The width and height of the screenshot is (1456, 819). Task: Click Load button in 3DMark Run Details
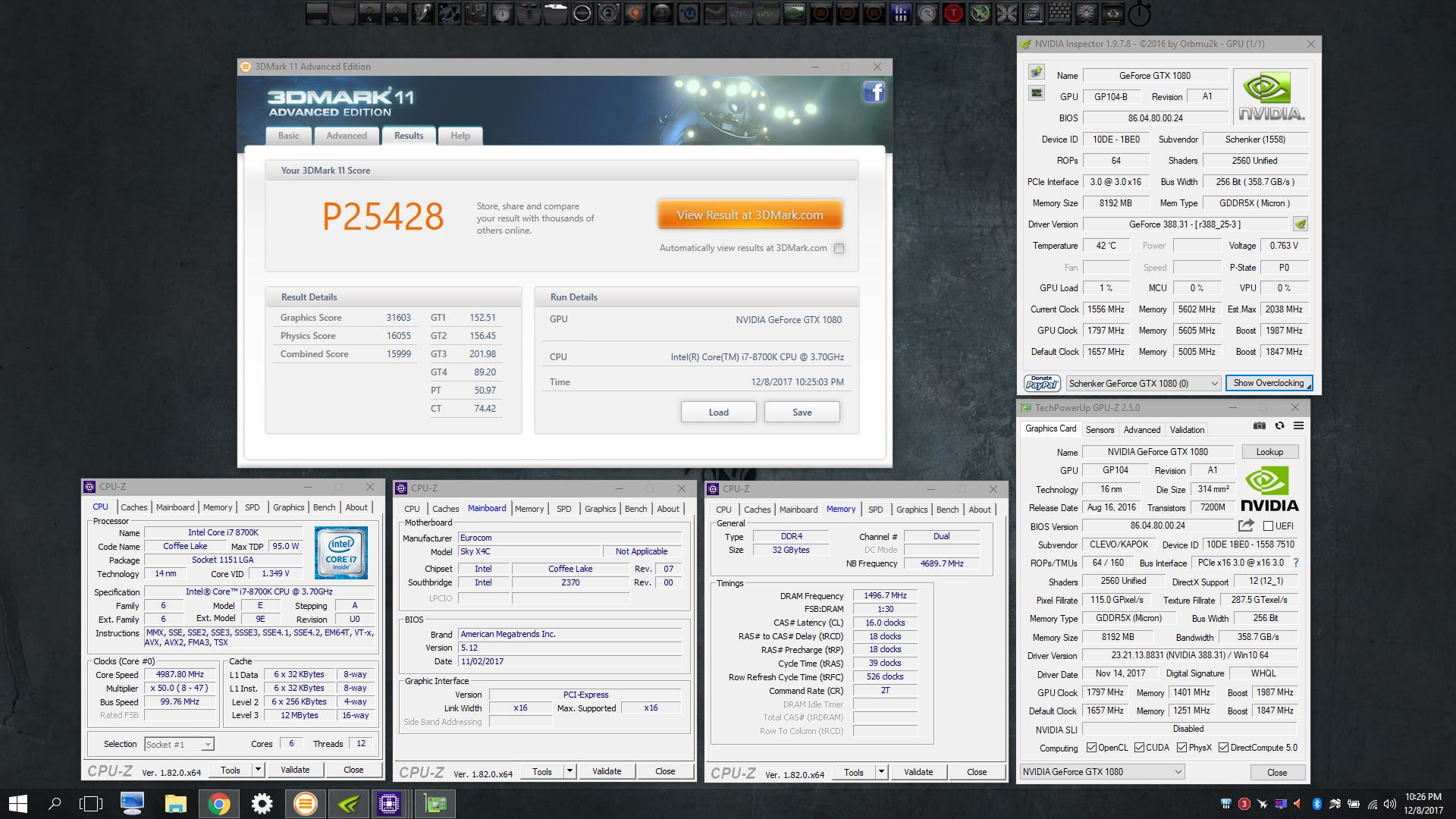pyautogui.click(x=718, y=412)
